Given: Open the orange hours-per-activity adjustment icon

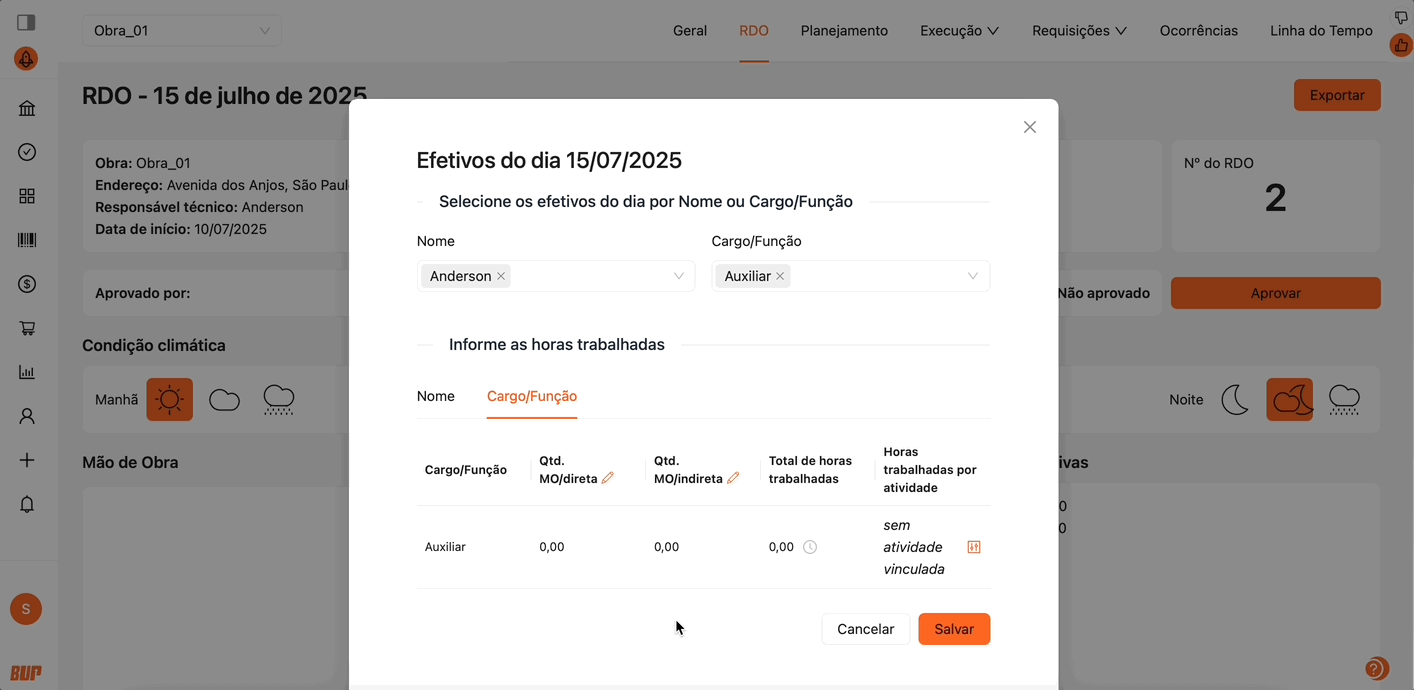Looking at the screenshot, I should 973,547.
